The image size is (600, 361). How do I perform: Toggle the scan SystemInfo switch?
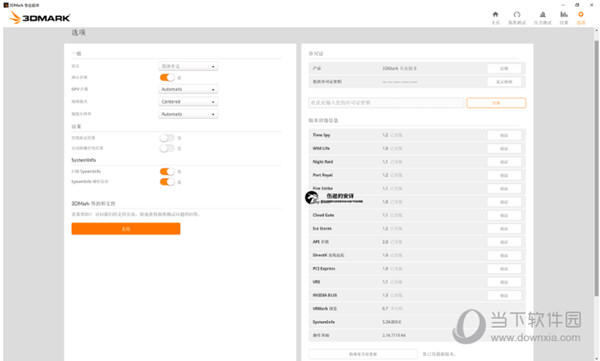pos(167,172)
